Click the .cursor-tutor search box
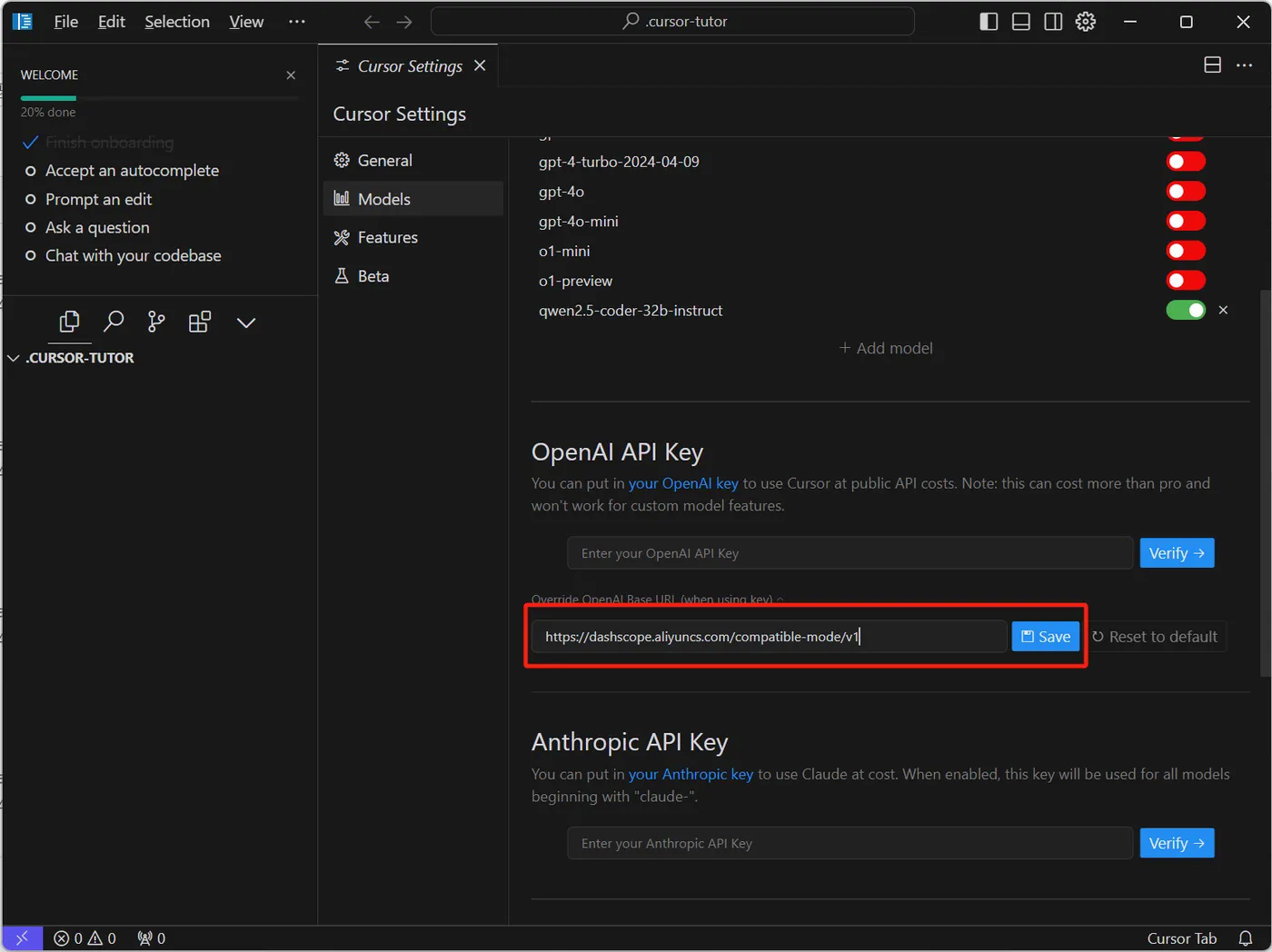The image size is (1272, 952). [672, 22]
